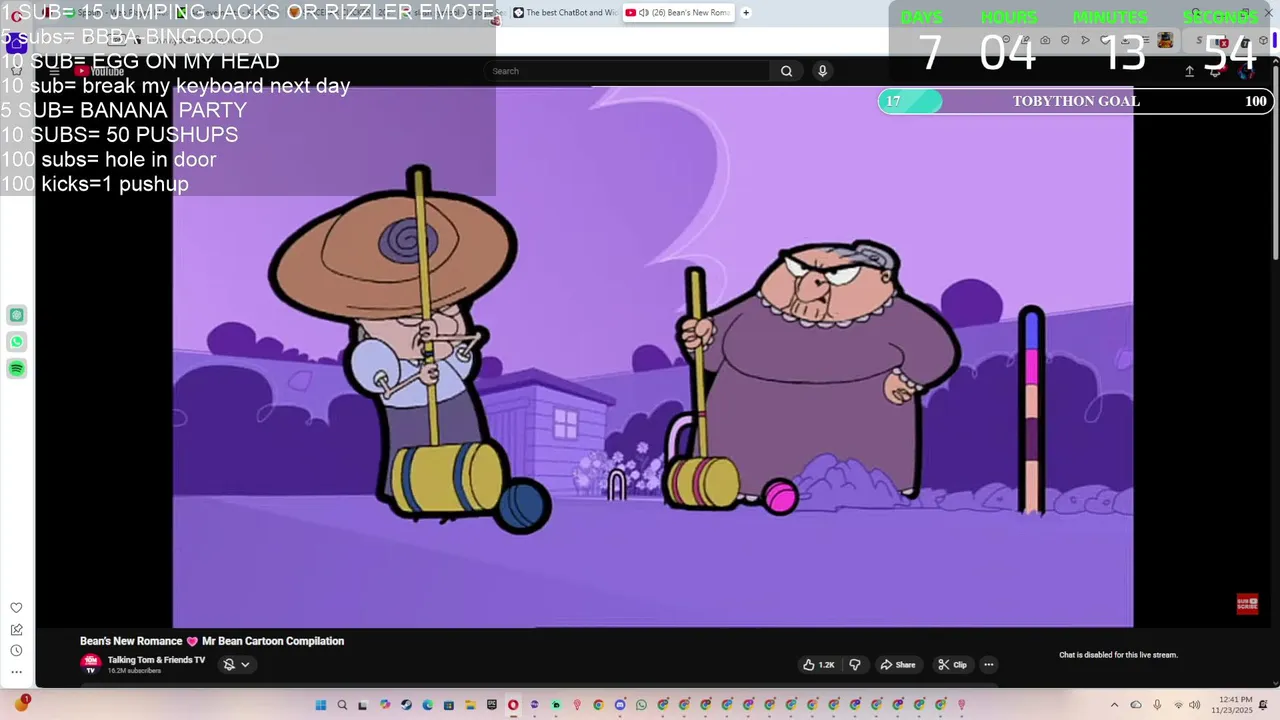This screenshot has height=720, width=1280.
Task: Click the Subscribe watermark on the video
Action: (1247, 604)
